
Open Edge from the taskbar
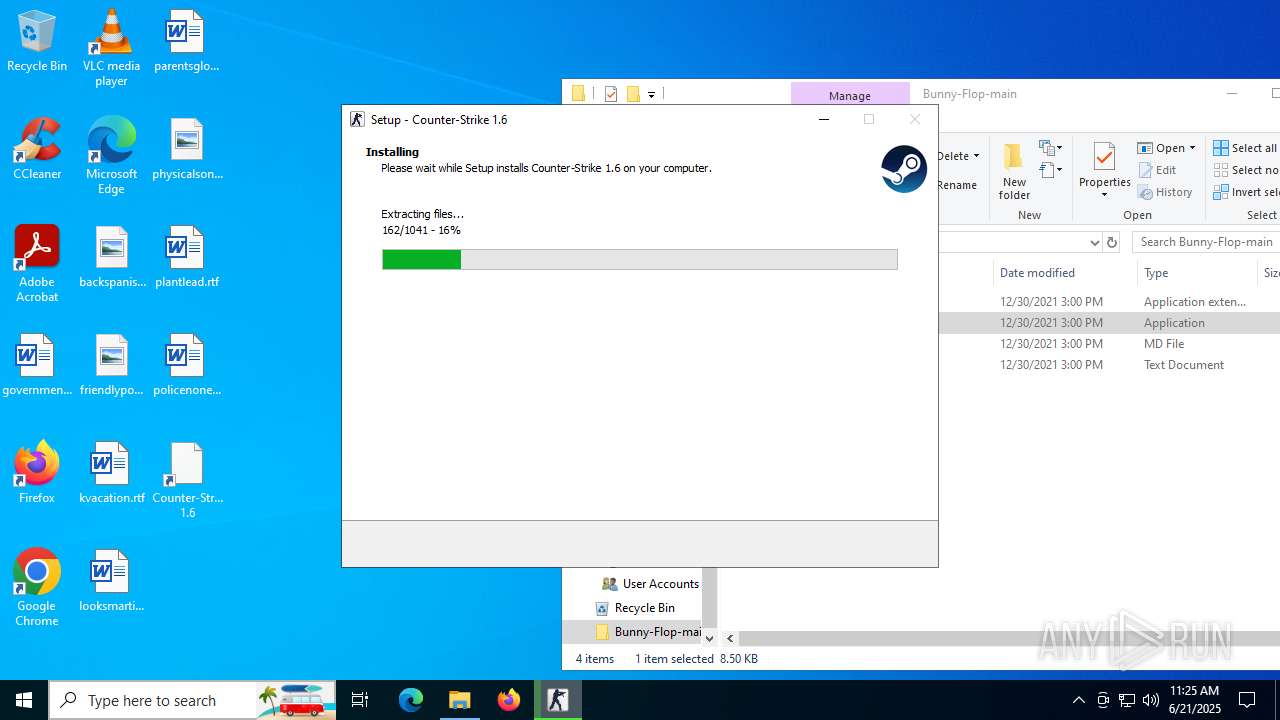click(x=411, y=700)
